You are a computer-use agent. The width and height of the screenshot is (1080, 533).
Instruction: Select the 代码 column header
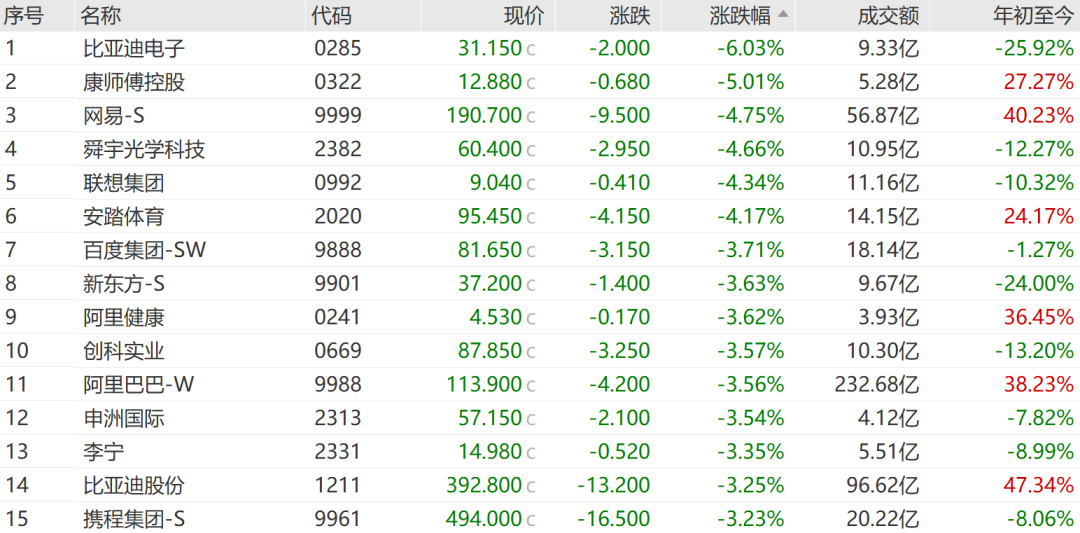click(x=332, y=15)
